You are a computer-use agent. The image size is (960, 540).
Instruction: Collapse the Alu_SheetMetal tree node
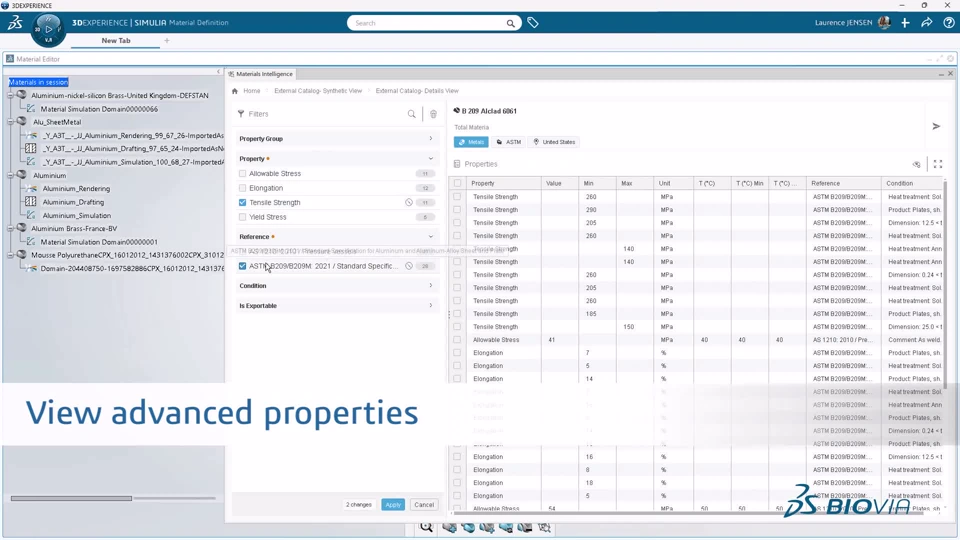(10, 122)
